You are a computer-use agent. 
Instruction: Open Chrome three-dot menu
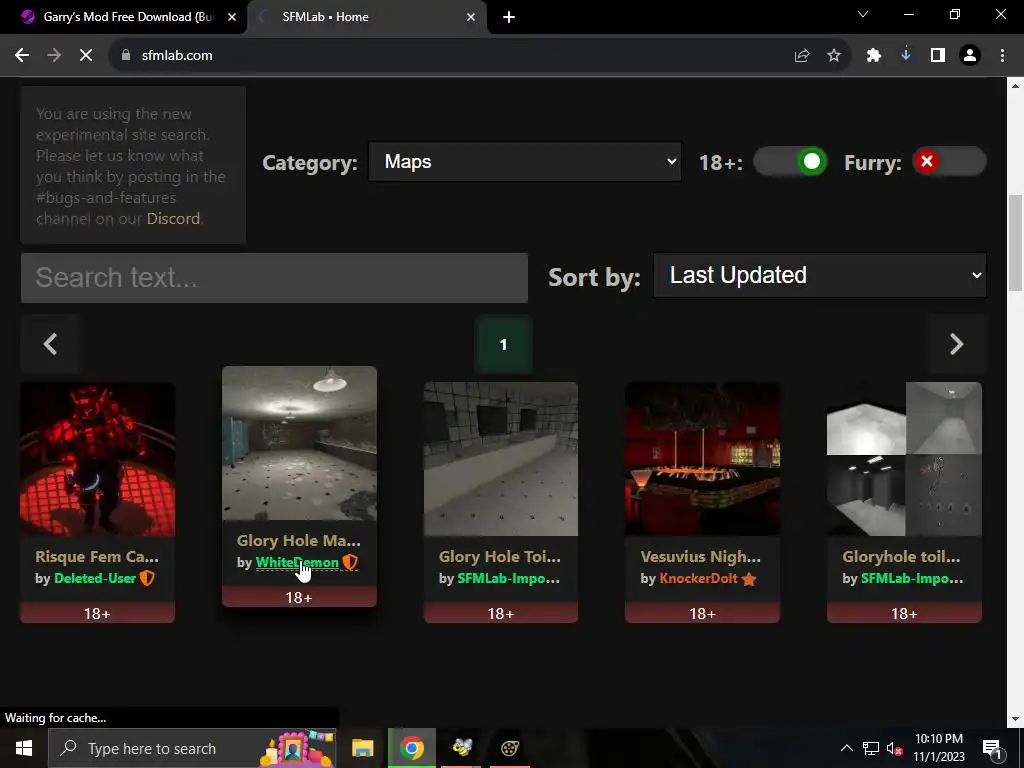pyautogui.click(x=1002, y=56)
